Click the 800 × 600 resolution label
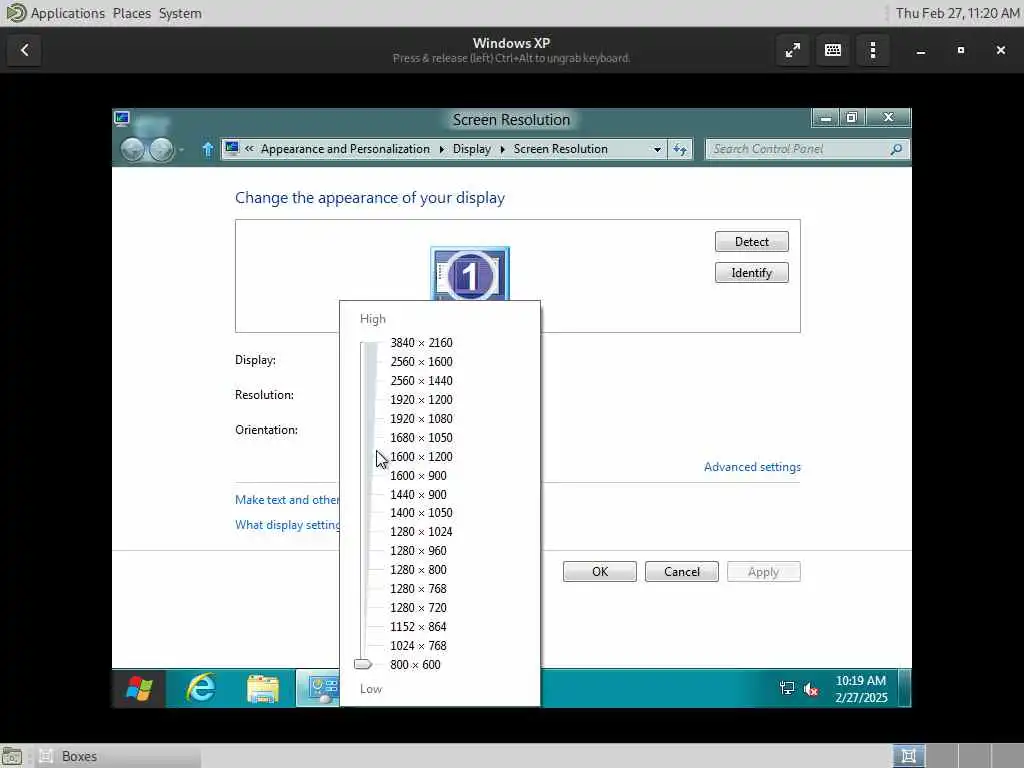1024x768 pixels. click(415, 664)
